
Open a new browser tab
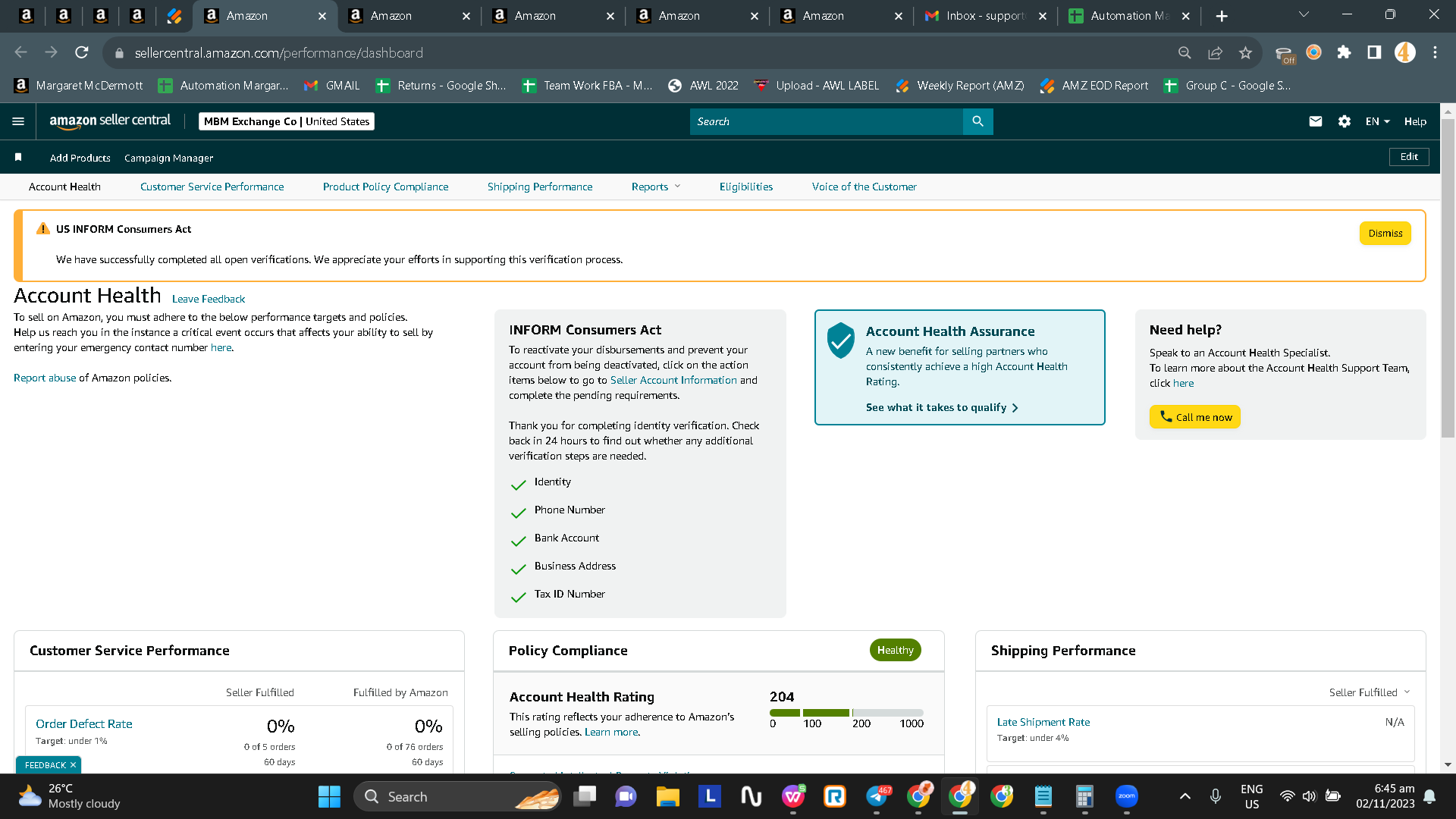pos(1222,16)
